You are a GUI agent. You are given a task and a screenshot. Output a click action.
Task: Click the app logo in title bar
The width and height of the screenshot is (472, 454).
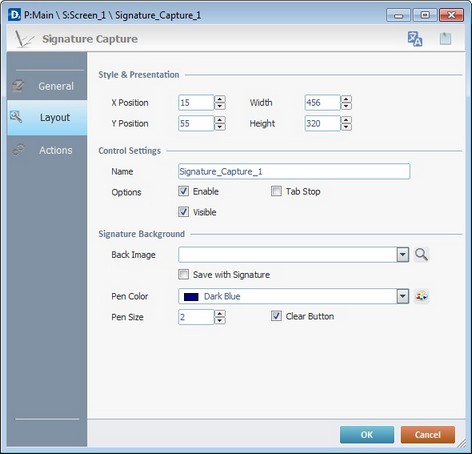click(x=14, y=15)
